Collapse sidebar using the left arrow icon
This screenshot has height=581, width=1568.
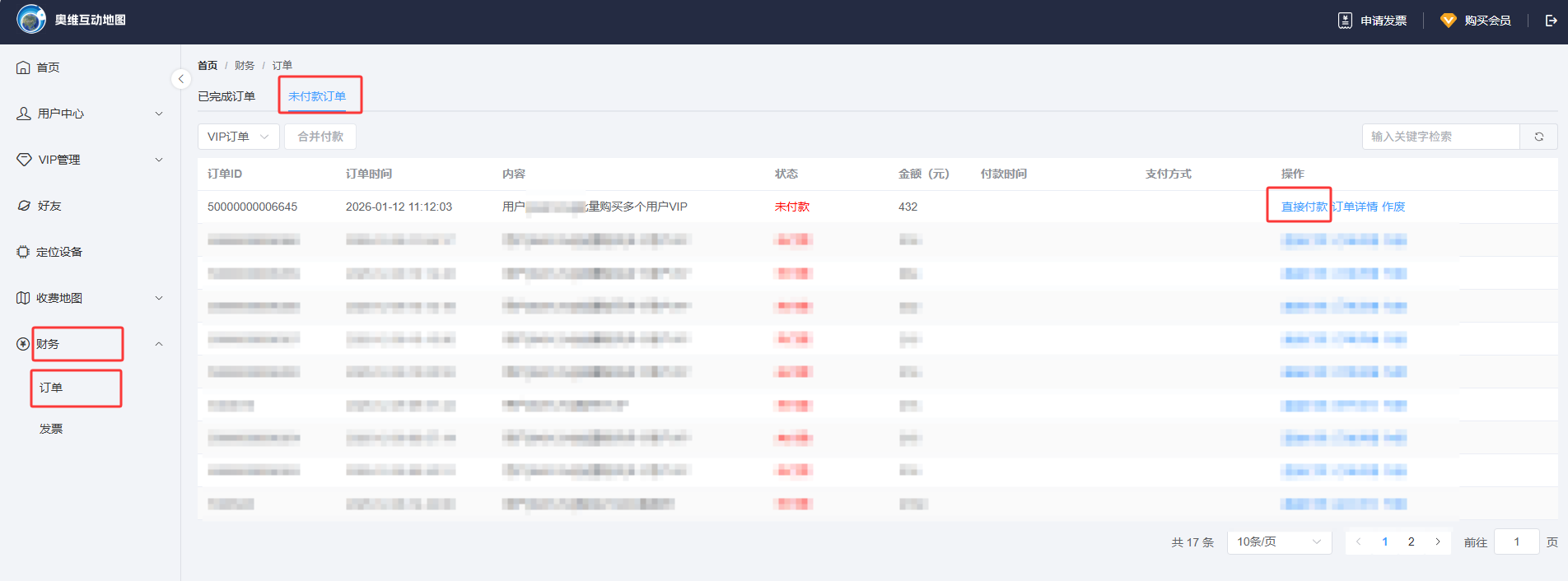coord(181,79)
